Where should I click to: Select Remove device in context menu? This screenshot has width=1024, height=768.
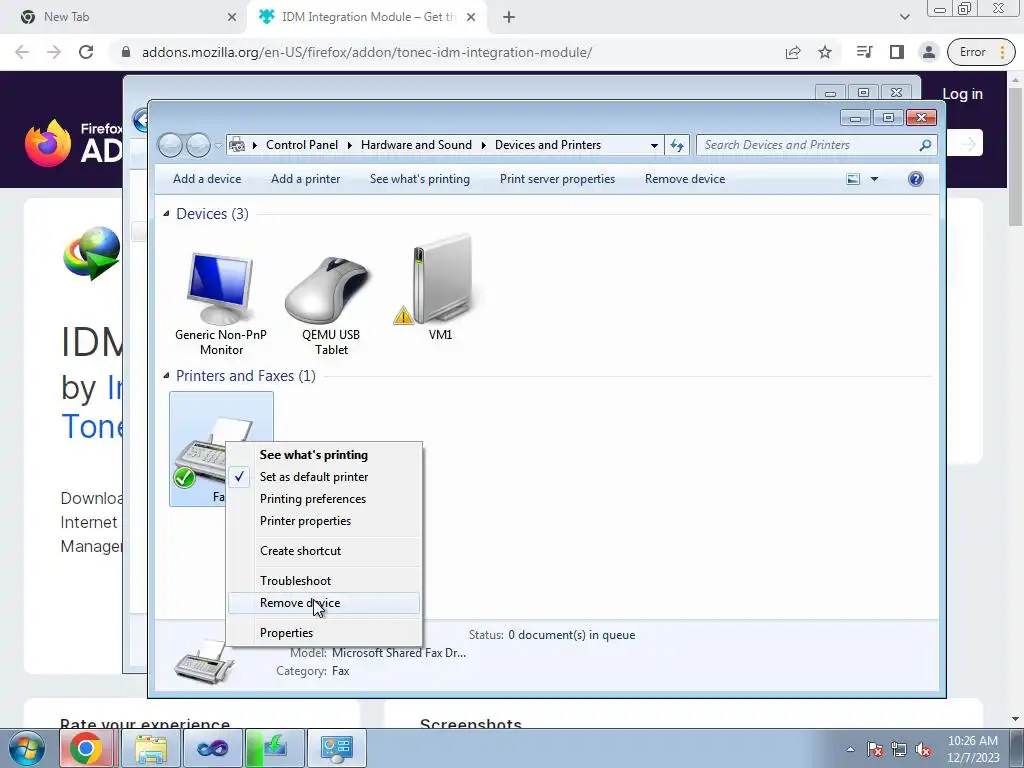click(324, 603)
